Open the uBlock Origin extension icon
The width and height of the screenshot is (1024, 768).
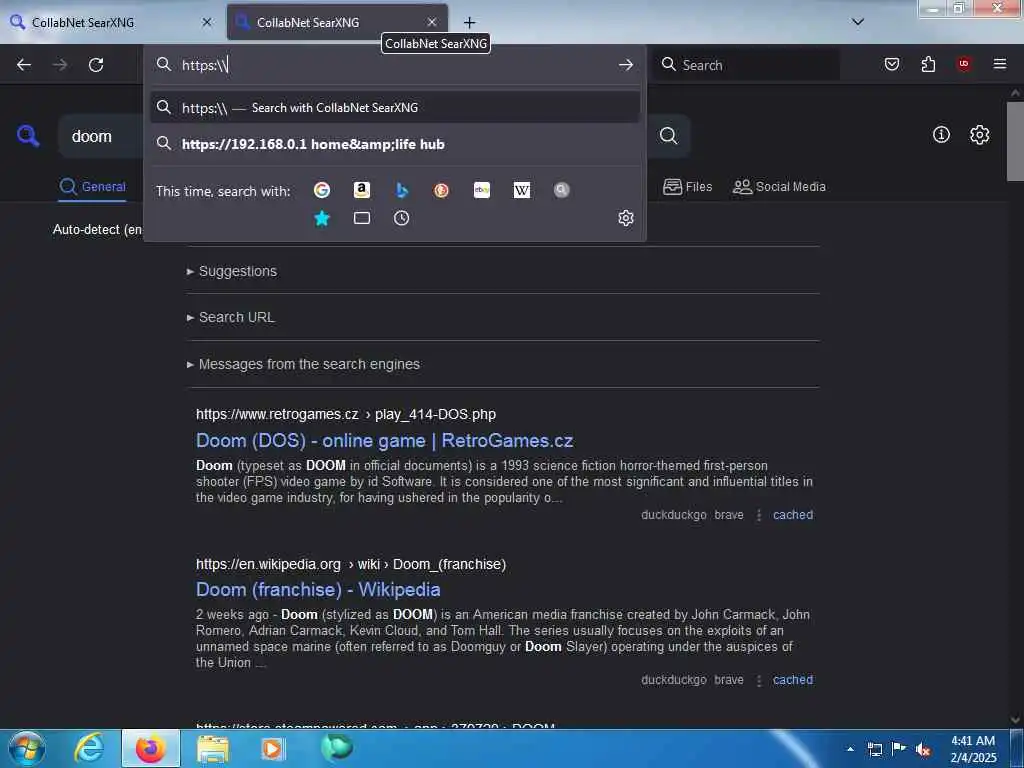pos(964,64)
